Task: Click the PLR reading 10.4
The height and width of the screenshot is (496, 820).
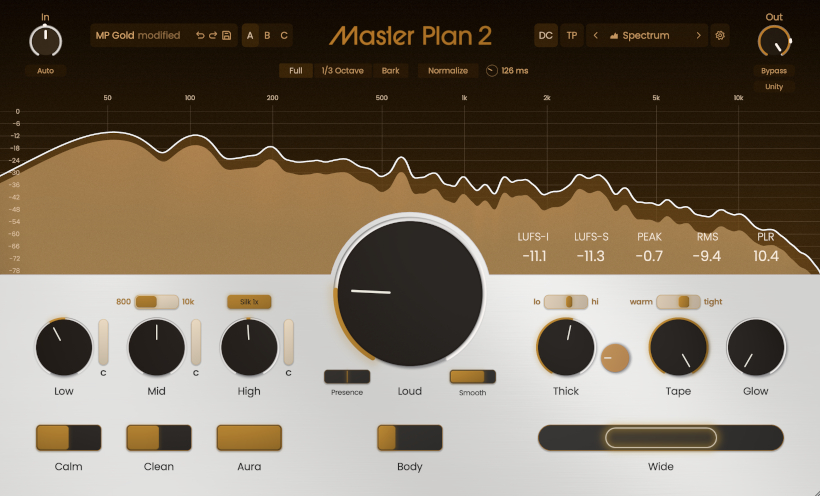Action: pyautogui.click(x=766, y=256)
